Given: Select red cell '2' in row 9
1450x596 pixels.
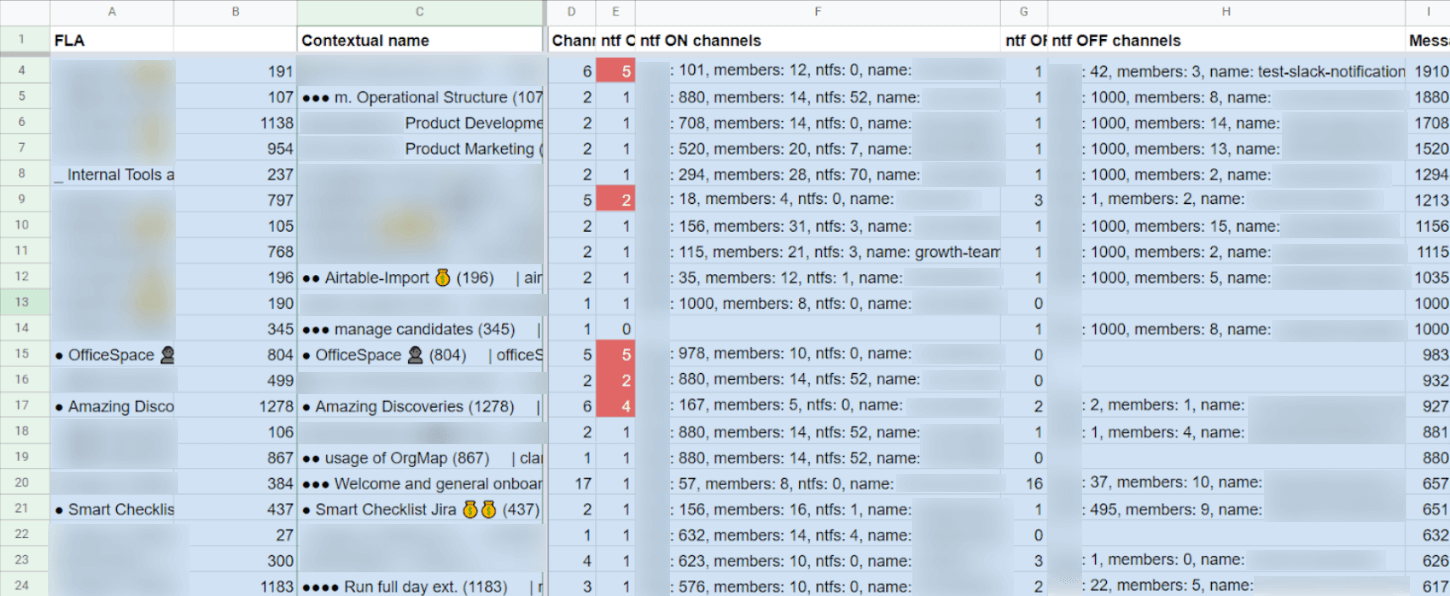Looking at the screenshot, I should 615,200.
